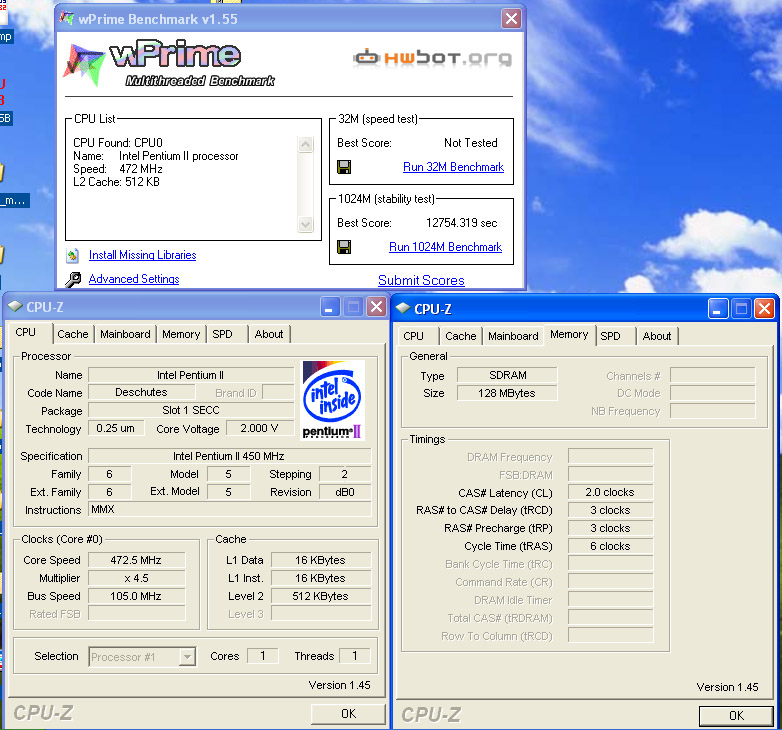The width and height of the screenshot is (782, 730).
Task: Open the Submit Scores link
Action: [421, 280]
